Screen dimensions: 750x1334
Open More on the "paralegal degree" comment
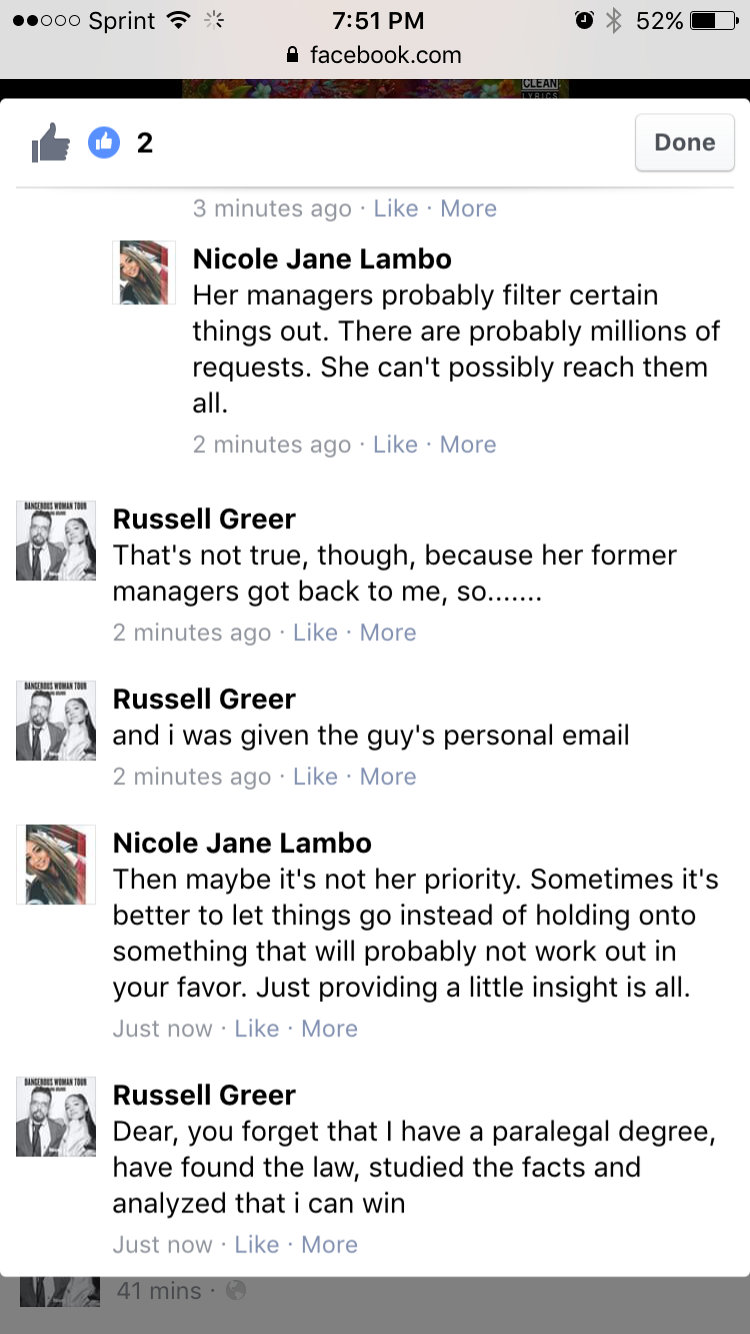point(329,1244)
